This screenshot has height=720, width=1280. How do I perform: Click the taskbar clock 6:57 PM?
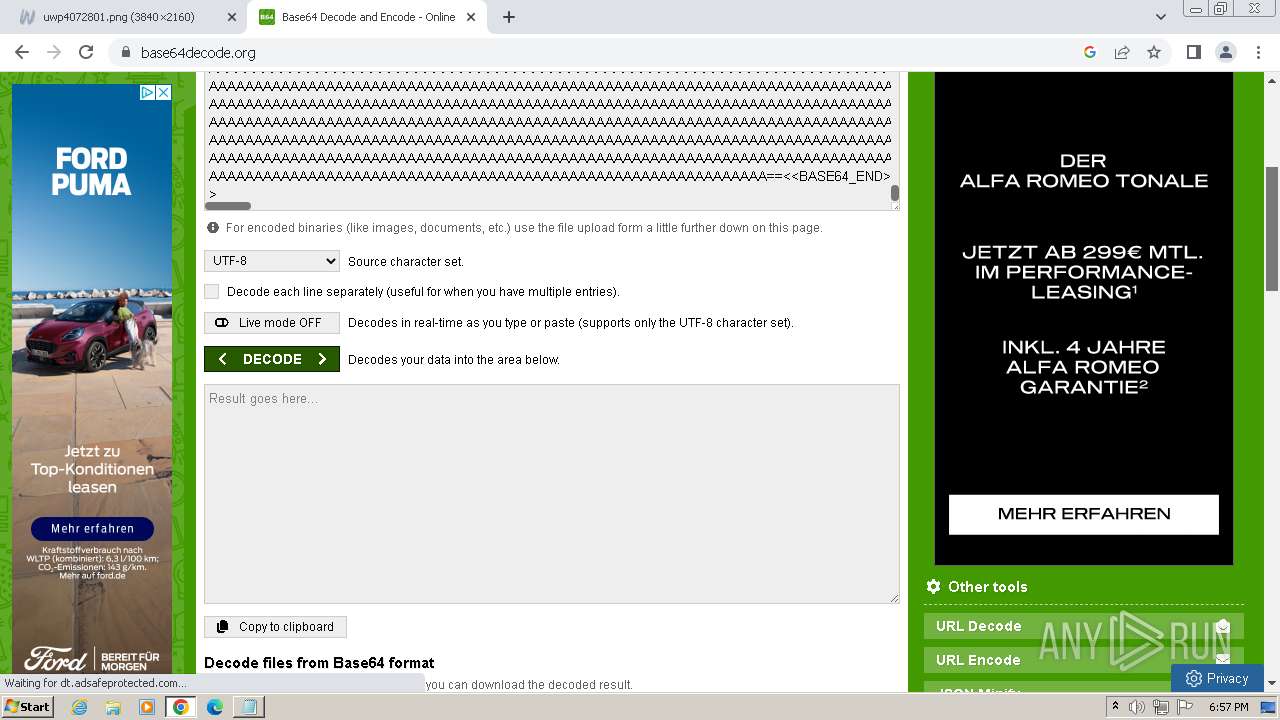(1228, 707)
